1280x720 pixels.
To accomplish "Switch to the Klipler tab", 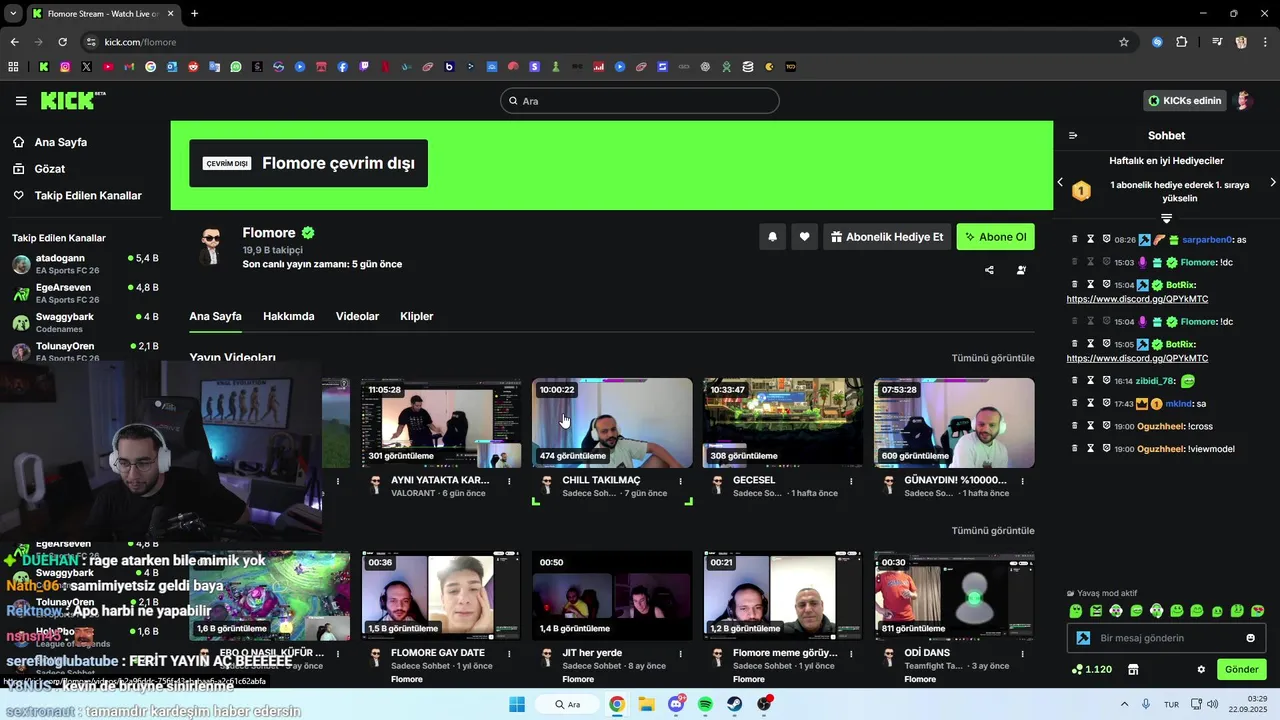I will pyautogui.click(x=416, y=316).
